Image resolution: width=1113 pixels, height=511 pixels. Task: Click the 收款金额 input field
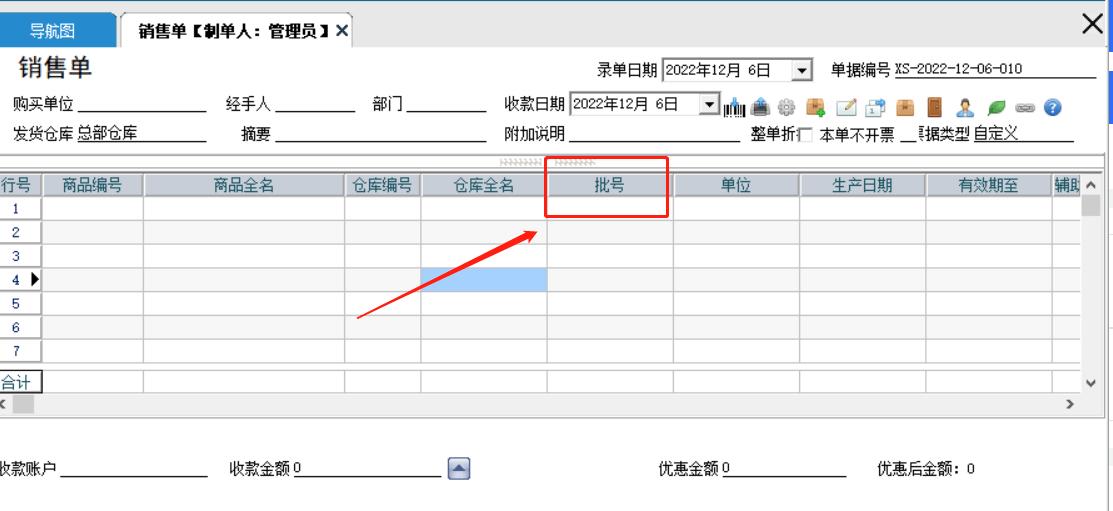tap(368, 468)
